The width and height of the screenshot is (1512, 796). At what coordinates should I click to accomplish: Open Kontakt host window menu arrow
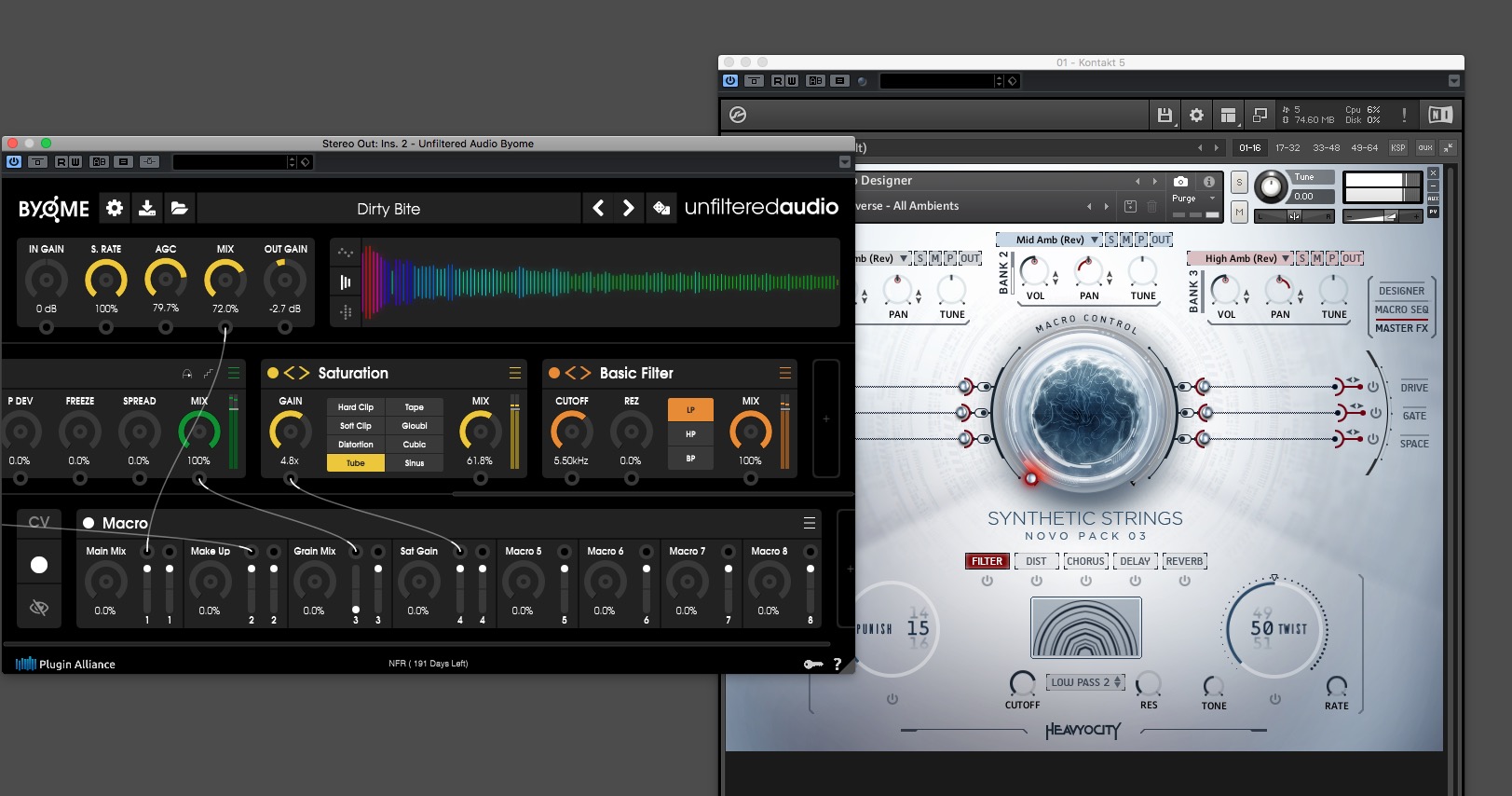[x=1453, y=81]
